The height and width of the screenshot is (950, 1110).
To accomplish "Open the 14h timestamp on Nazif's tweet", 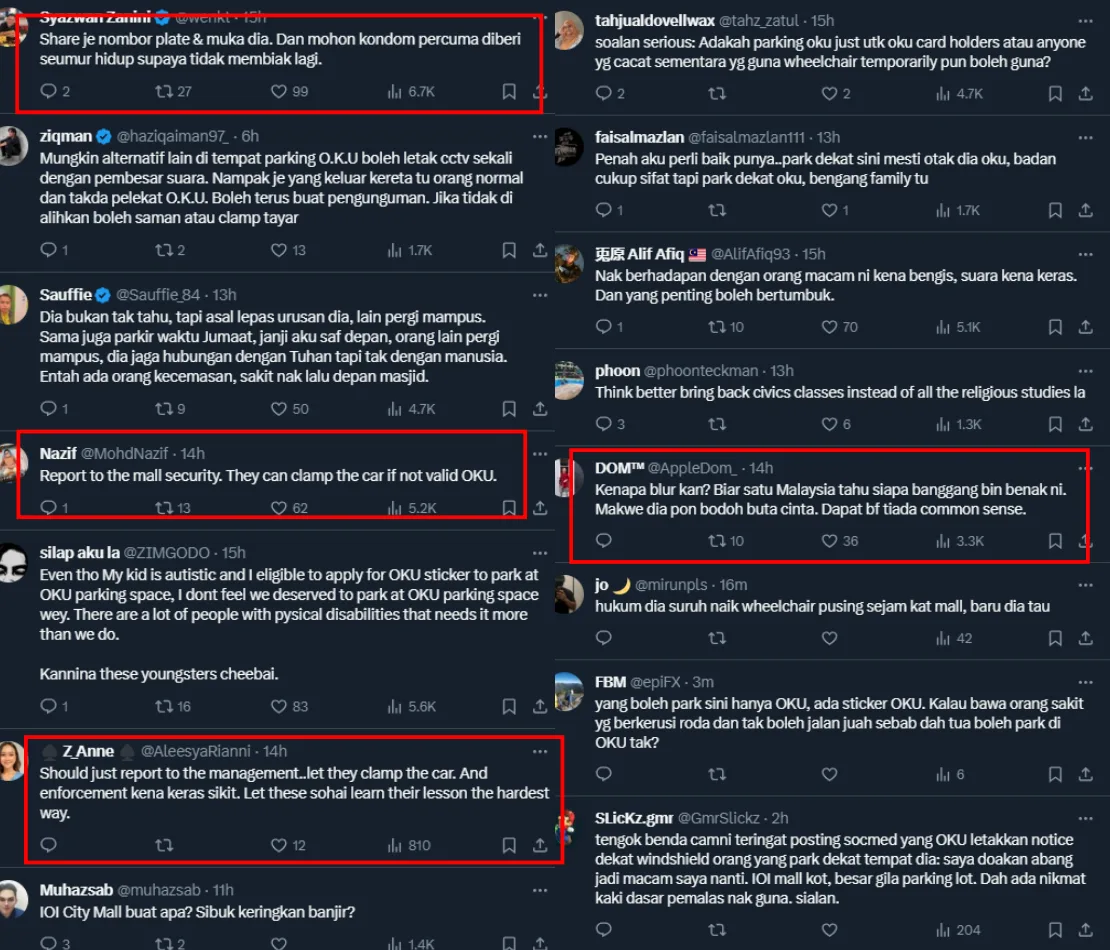I will tap(192, 453).
